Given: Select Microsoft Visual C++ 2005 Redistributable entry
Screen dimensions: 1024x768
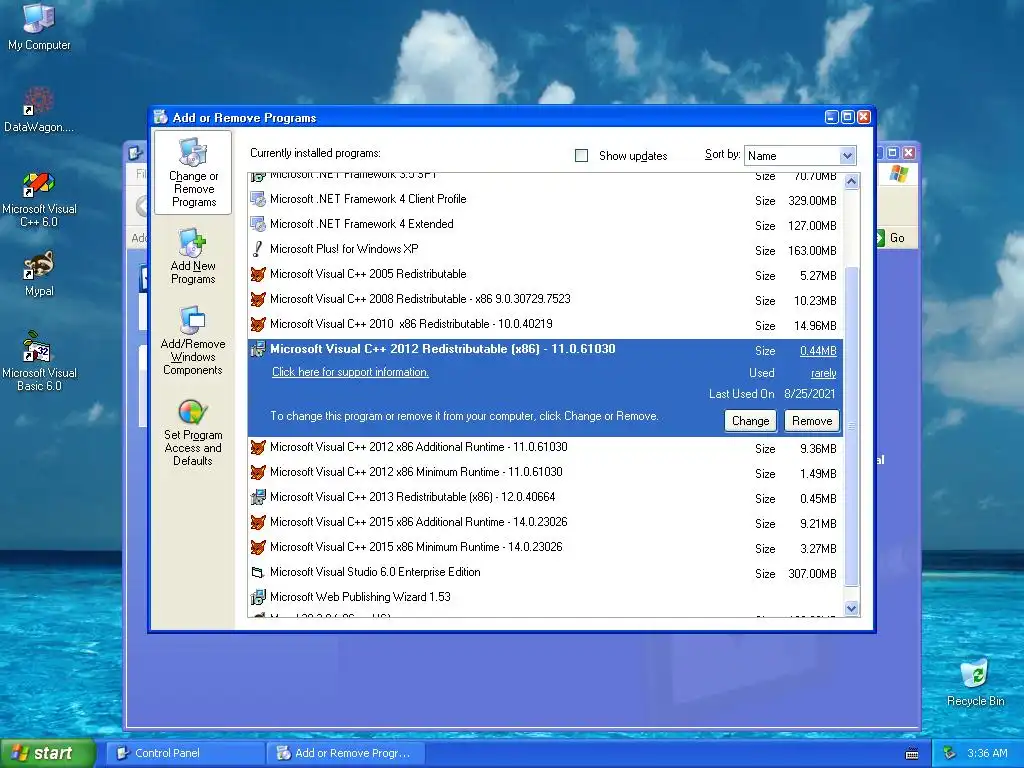Looking at the screenshot, I should (545, 274).
